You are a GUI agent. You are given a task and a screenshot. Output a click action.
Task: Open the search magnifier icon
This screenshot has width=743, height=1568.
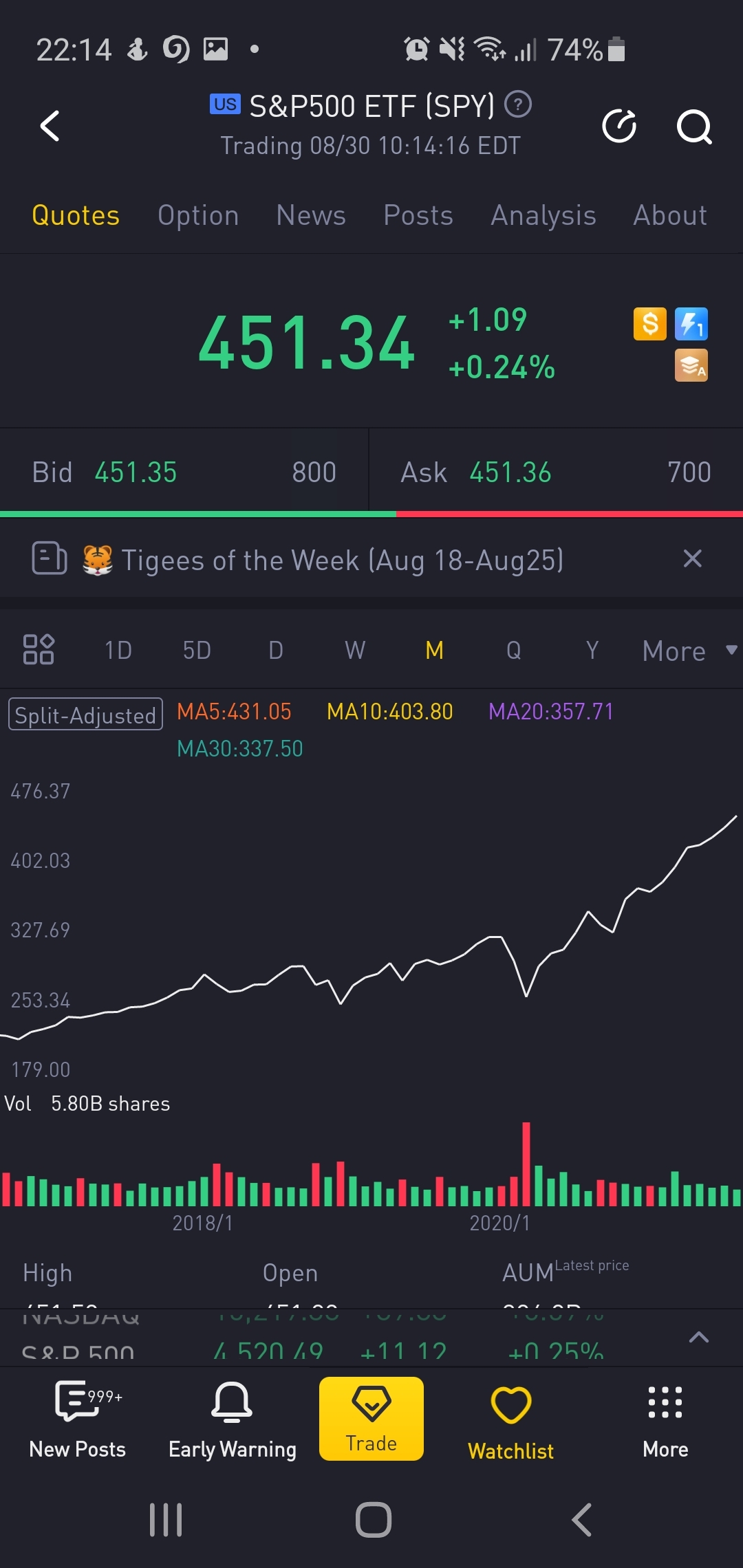pyautogui.click(x=693, y=127)
